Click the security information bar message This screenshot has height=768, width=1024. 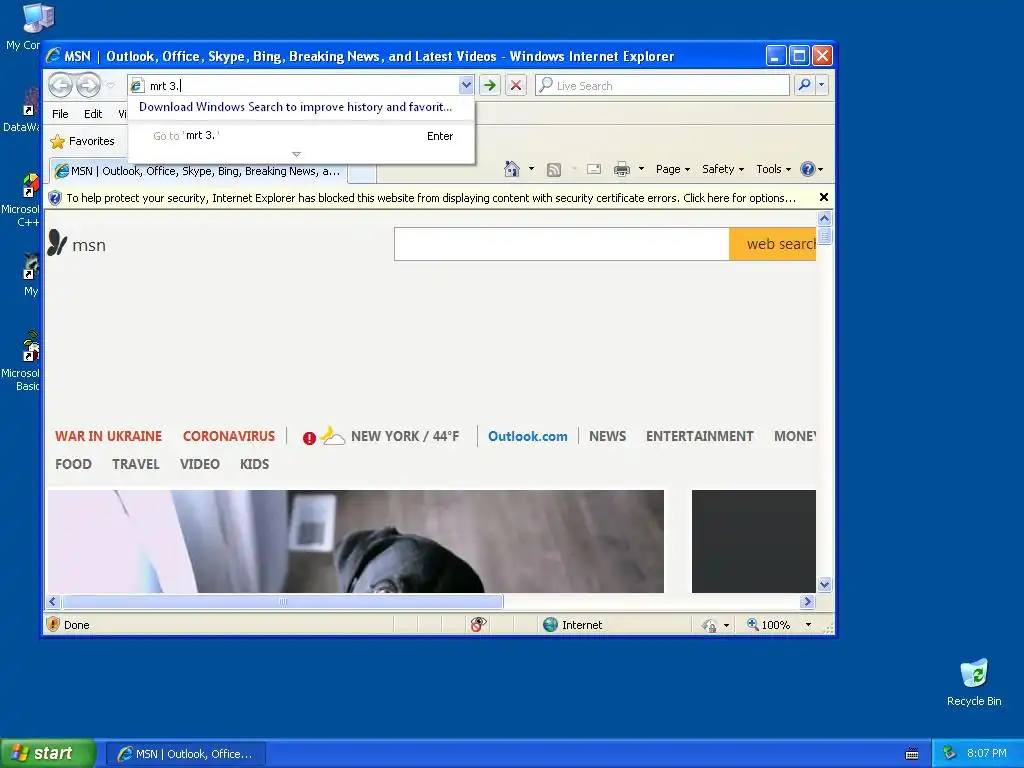[431, 198]
